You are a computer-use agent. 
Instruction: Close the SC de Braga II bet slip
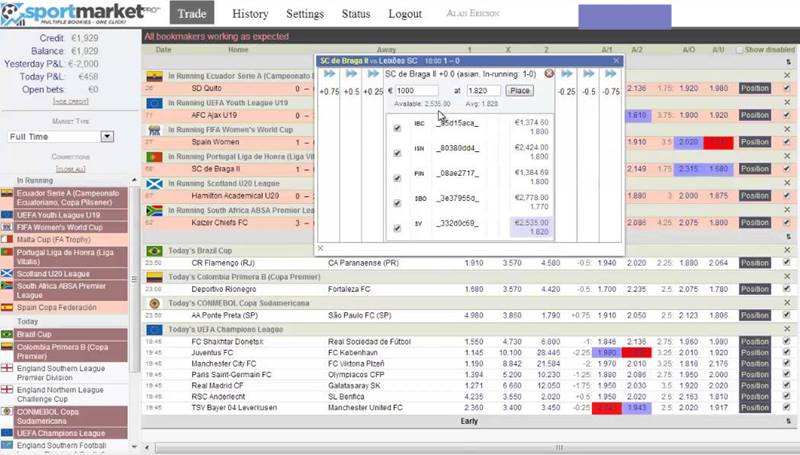549,74
